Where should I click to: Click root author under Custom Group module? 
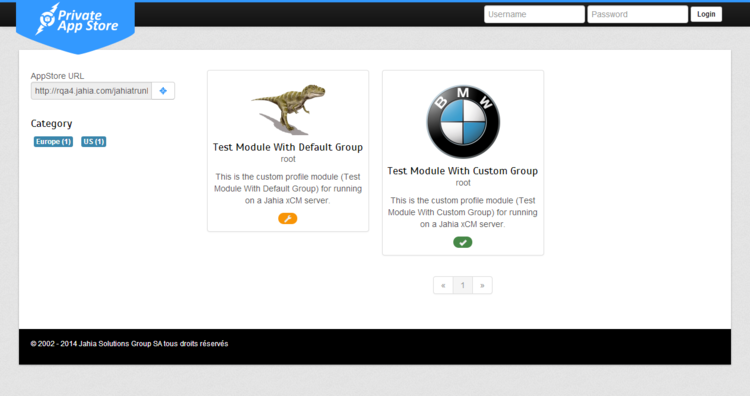pos(463,183)
